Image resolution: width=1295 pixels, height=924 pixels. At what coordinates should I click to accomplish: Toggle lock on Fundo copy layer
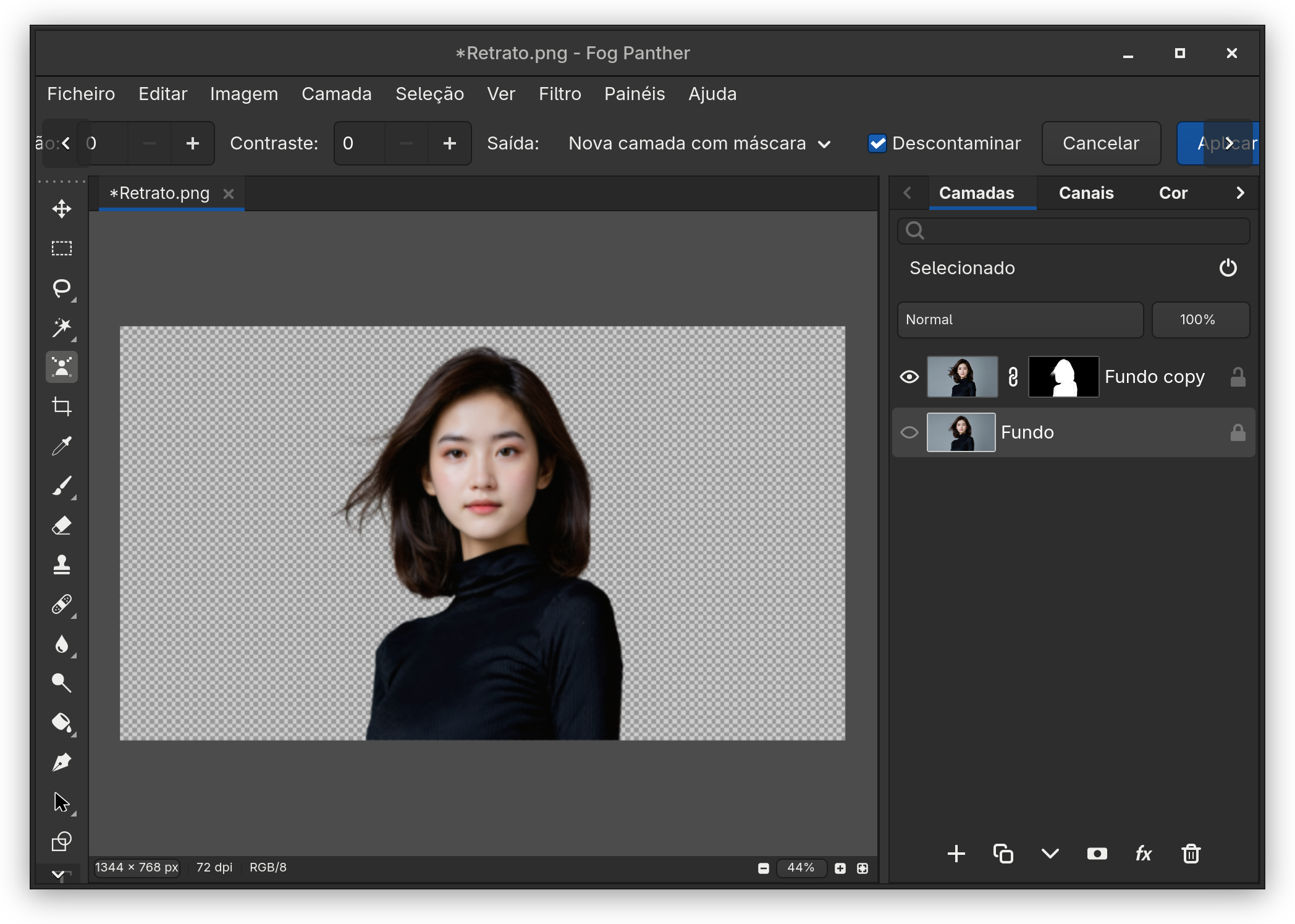[1238, 377]
